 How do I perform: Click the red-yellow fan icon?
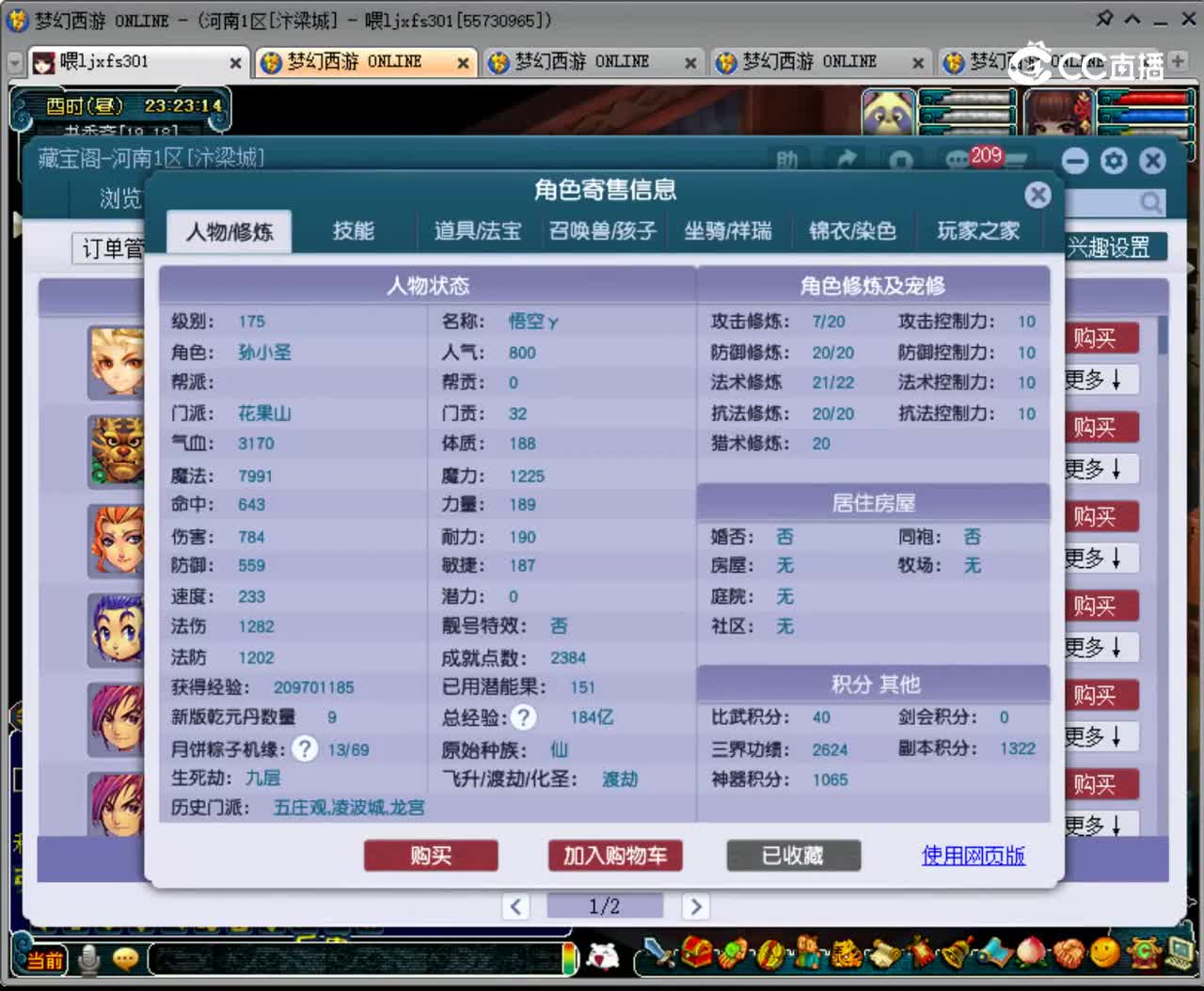(x=770, y=954)
